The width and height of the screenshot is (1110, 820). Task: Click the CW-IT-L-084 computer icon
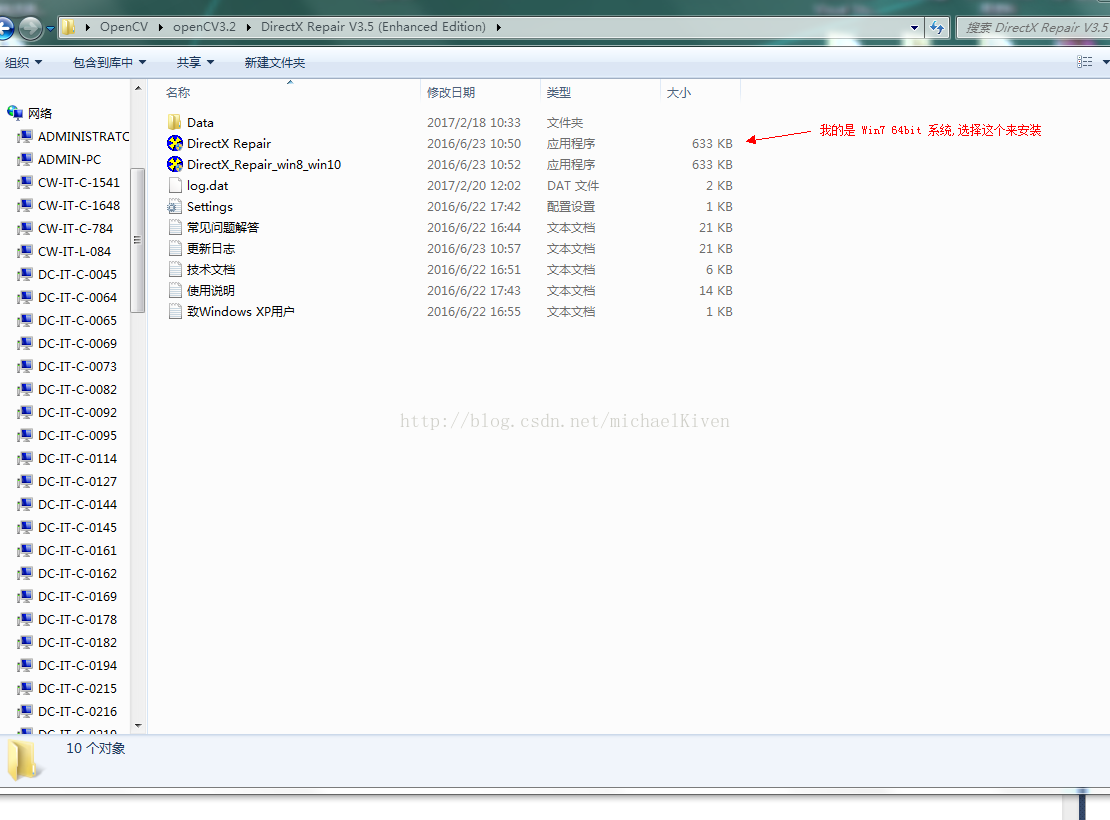pyautogui.click(x=25, y=251)
